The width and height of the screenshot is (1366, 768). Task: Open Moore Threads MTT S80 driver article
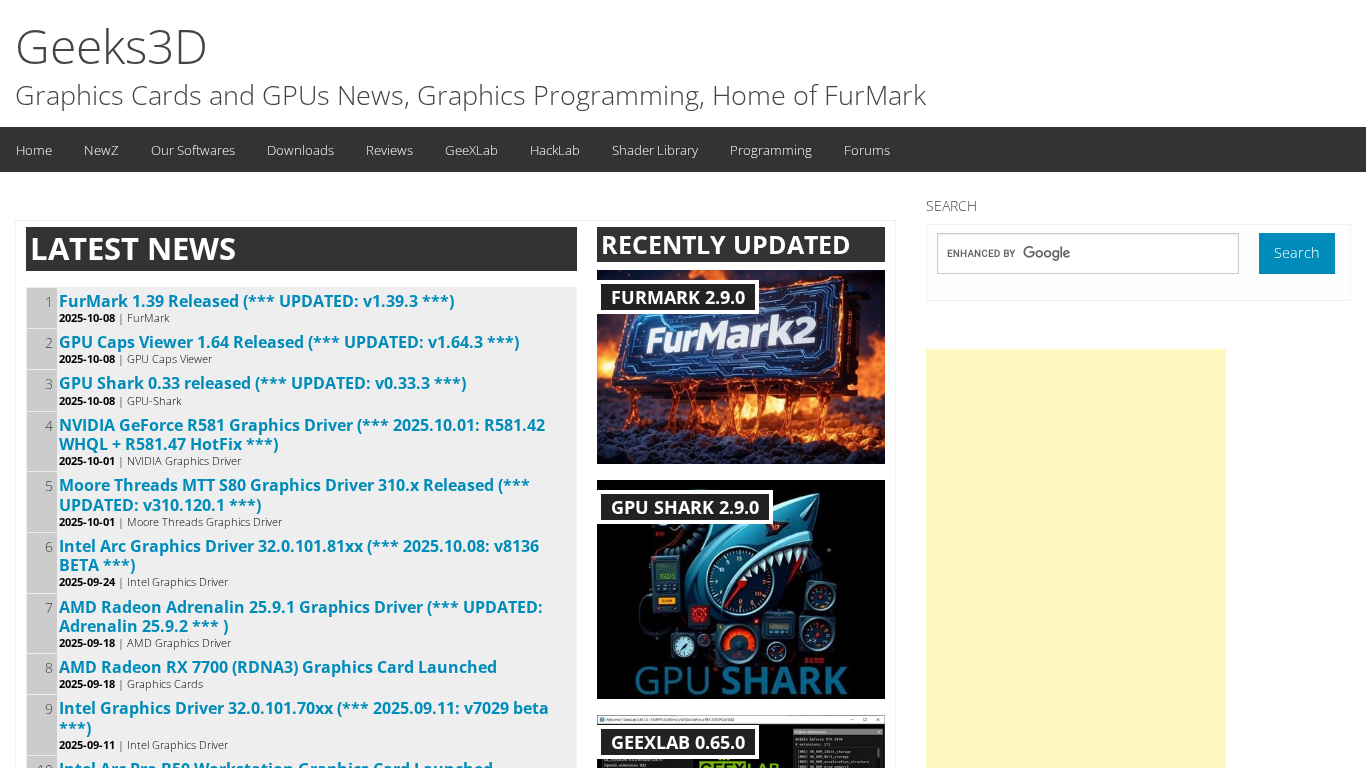(294, 495)
